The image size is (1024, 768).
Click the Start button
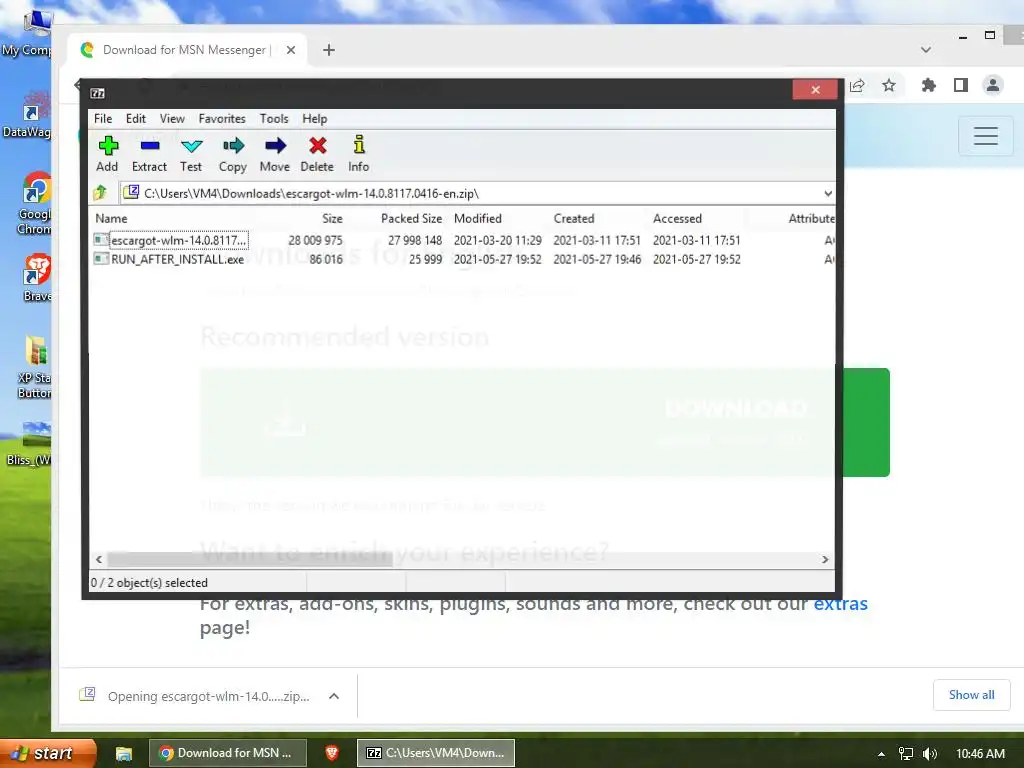click(48, 753)
